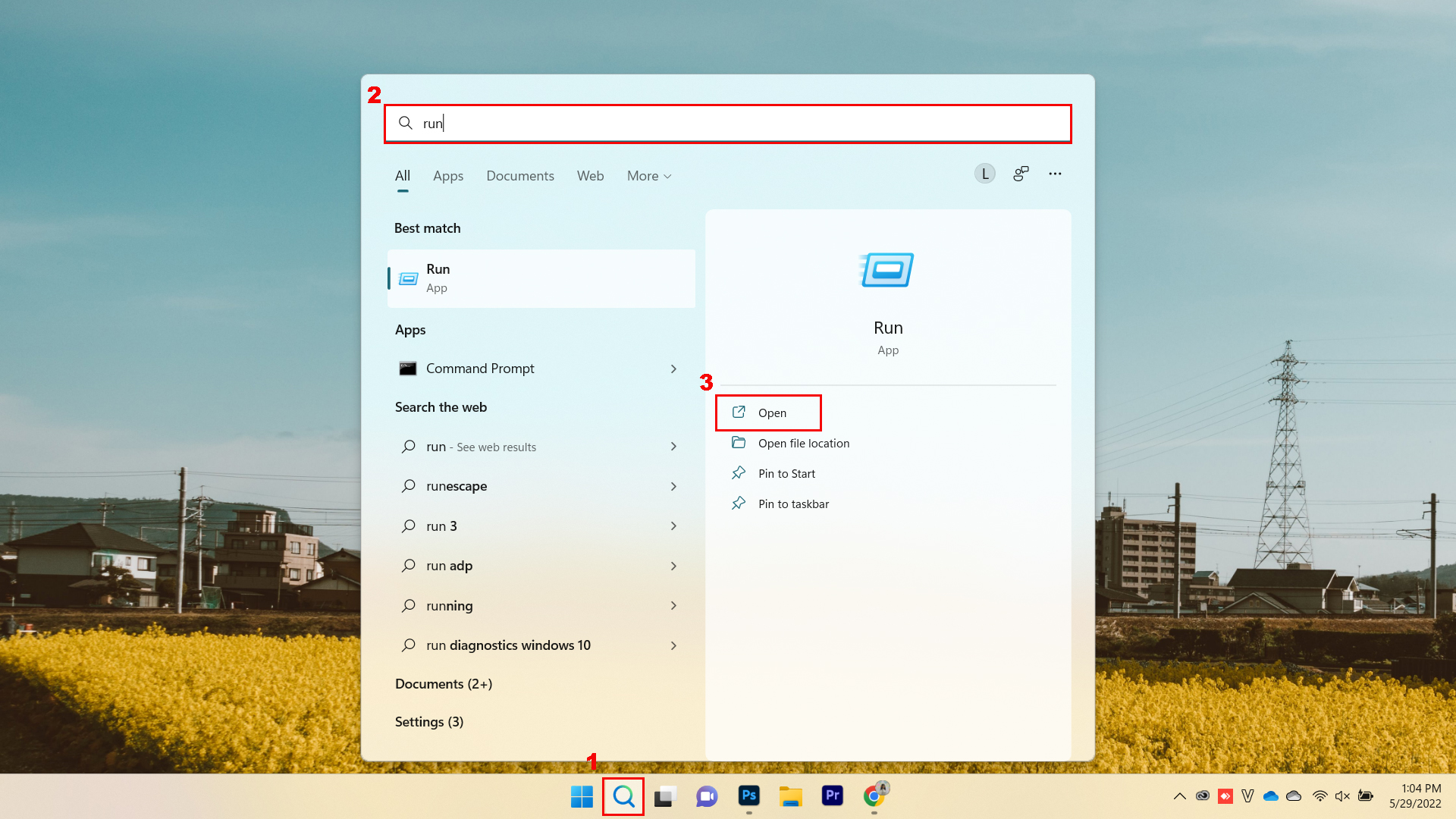The height and width of the screenshot is (819, 1456).
Task: Click the search input field
Action: tap(727, 122)
